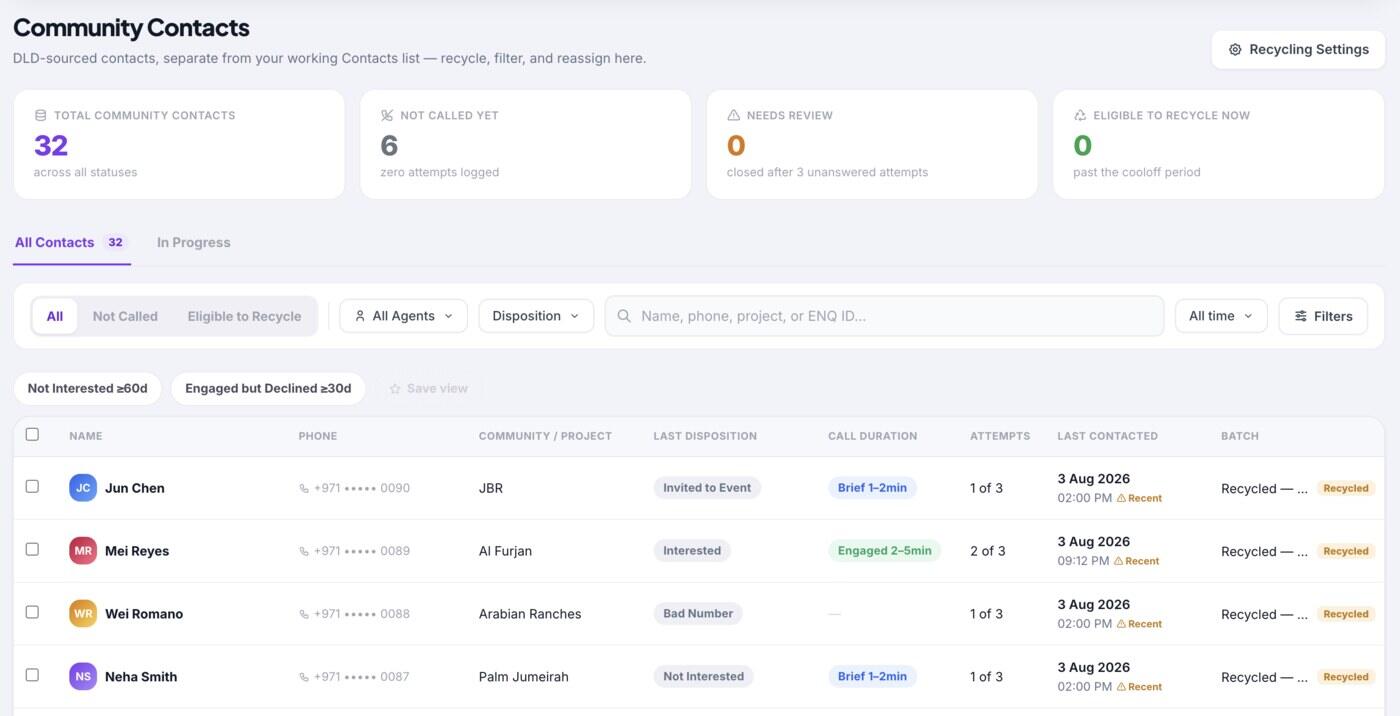Click Brief 1–2min badge in Jun Chen's row
The image size is (1400, 716).
click(872, 488)
